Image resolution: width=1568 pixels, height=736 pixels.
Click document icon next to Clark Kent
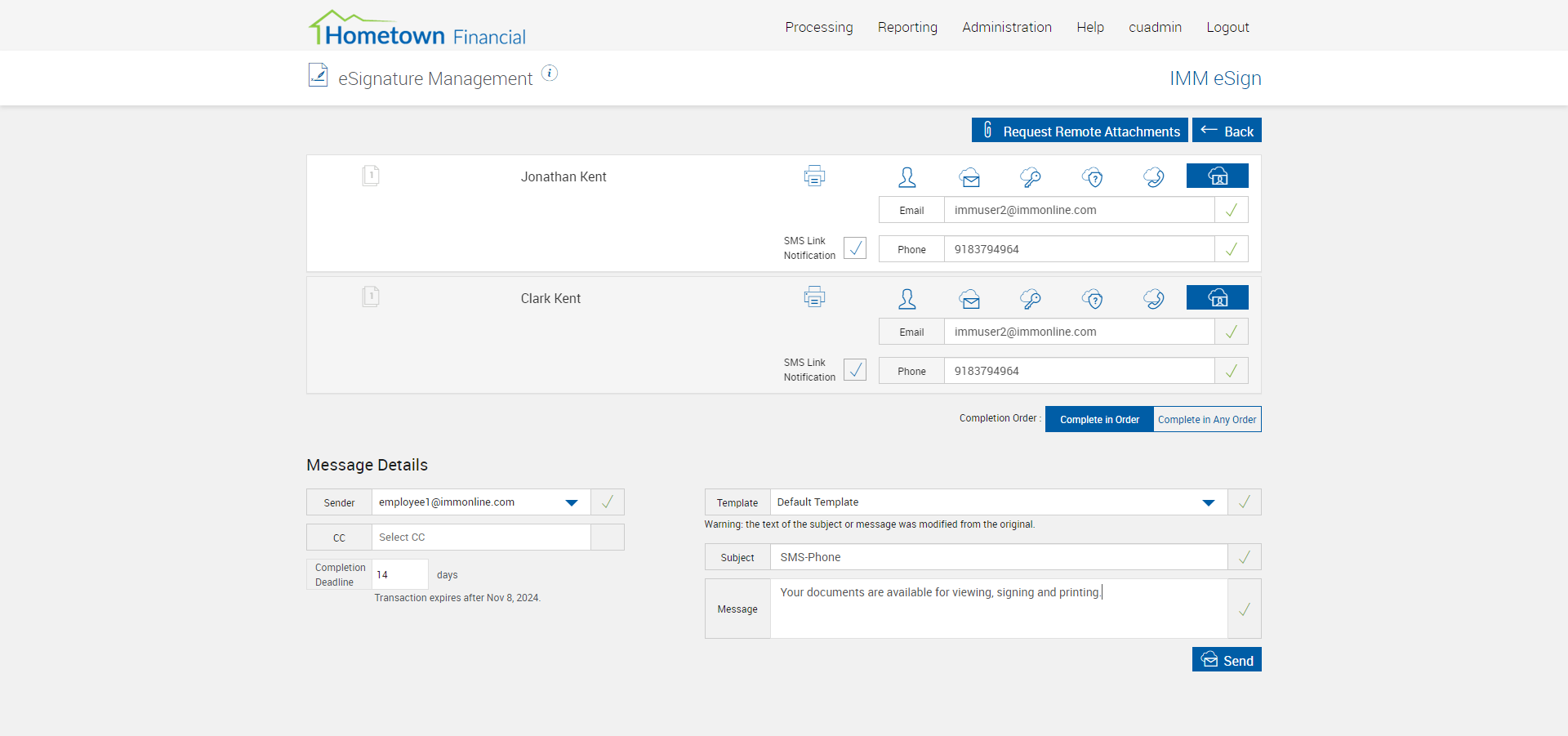click(x=371, y=297)
